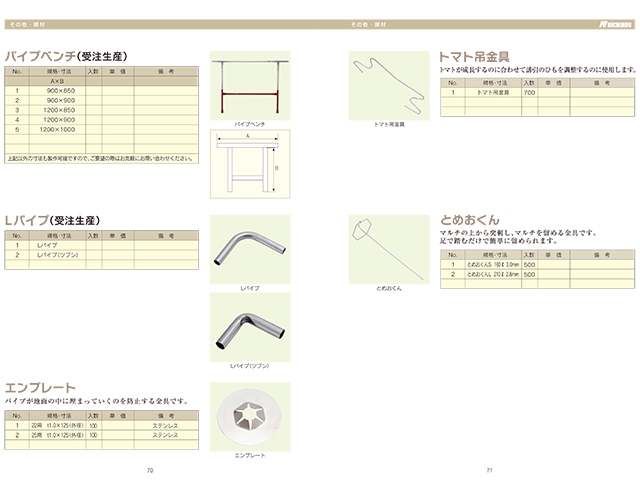Viewport: 640px width, 480px height.
Task: Click the エンプレート round plate photo
Action: [250, 417]
